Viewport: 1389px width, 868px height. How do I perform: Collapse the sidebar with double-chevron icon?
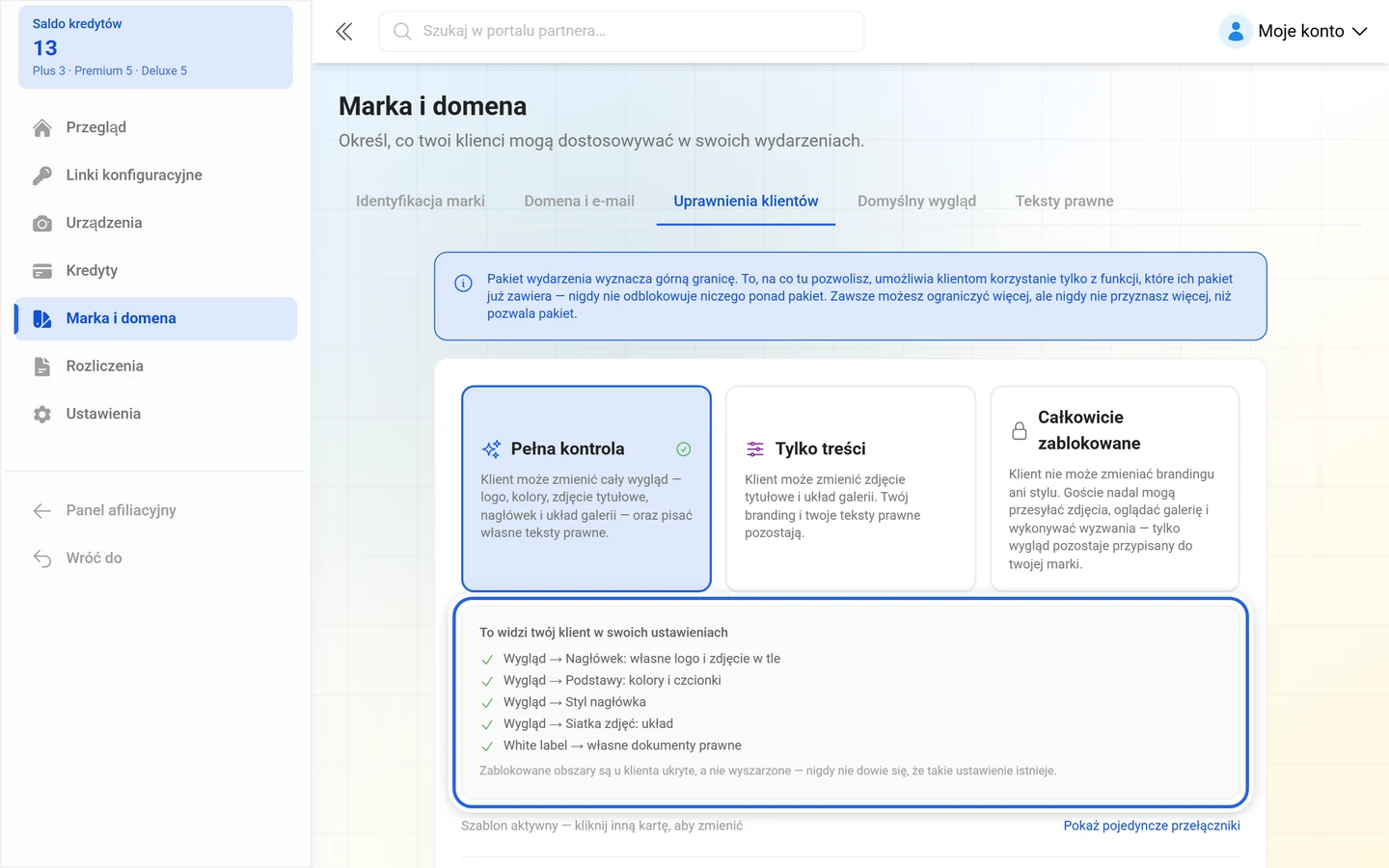click(344, 32)
